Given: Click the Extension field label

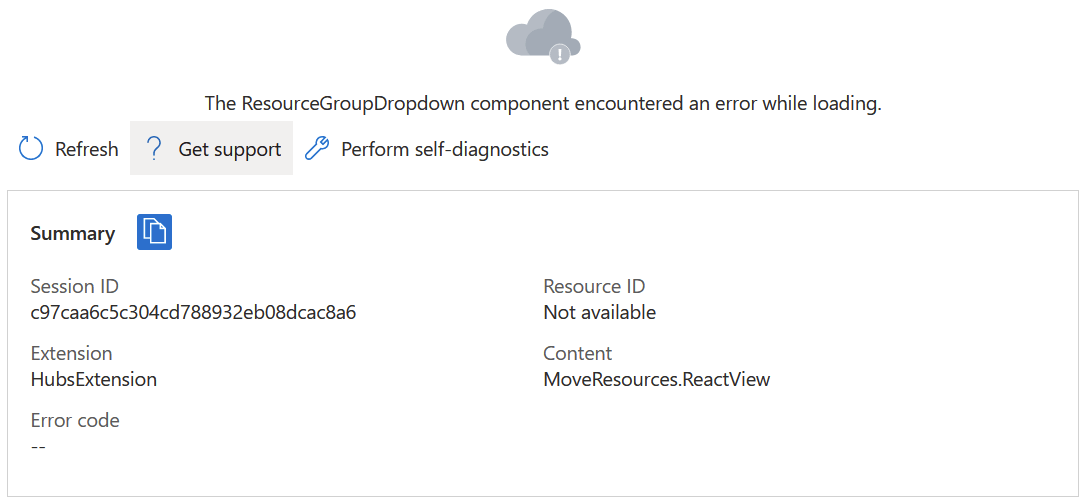Looking at the screenshot, I should (71, 353).
